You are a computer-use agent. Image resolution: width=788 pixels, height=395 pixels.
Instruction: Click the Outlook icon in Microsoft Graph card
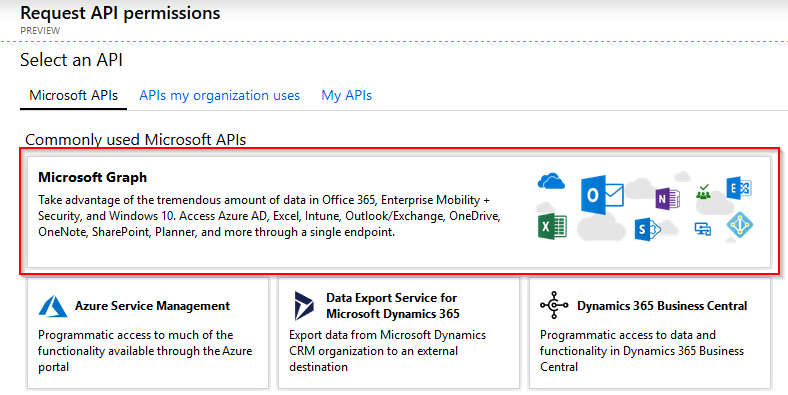click(602, 195)
